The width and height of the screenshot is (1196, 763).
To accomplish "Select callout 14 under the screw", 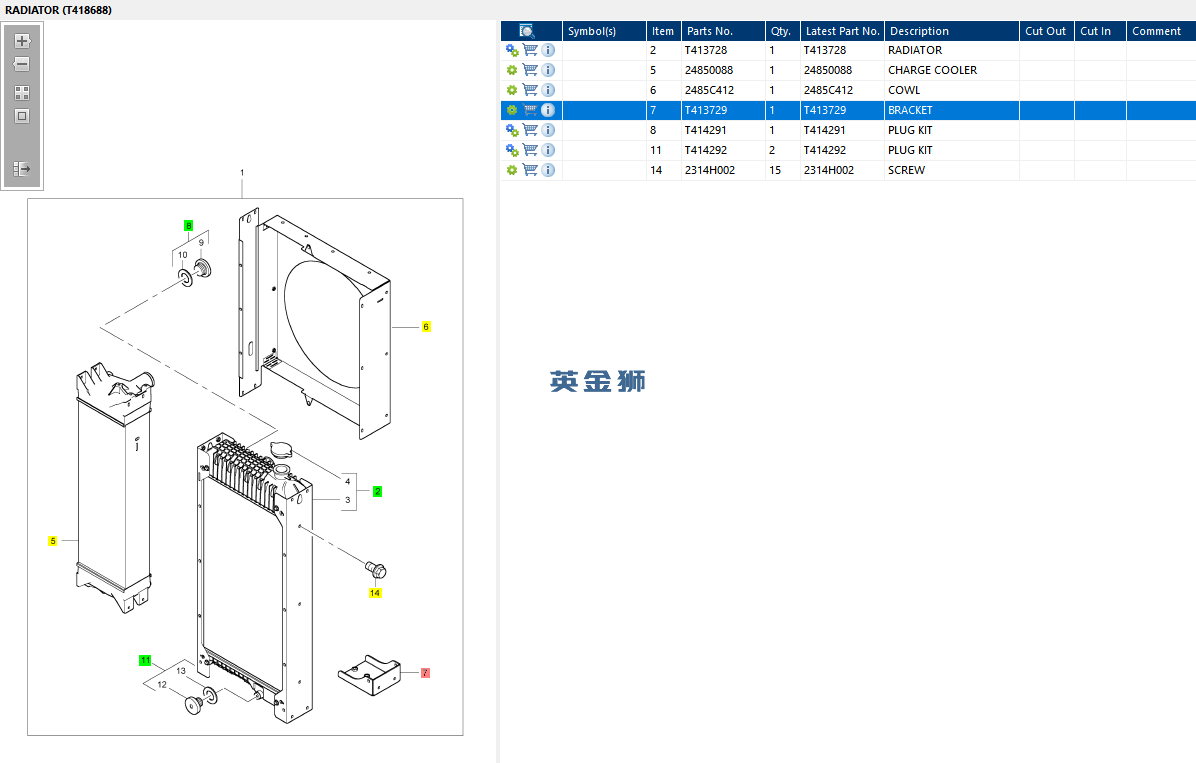I will (375, 593).
